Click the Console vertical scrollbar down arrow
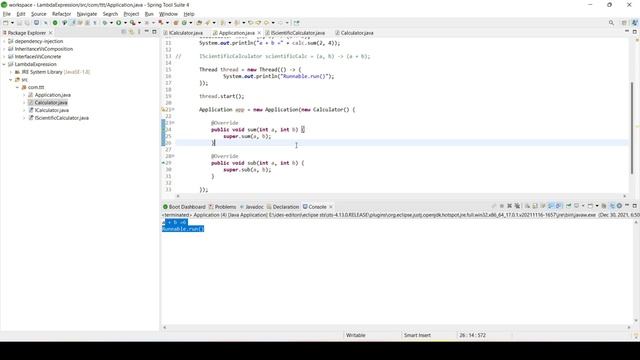 636,321
